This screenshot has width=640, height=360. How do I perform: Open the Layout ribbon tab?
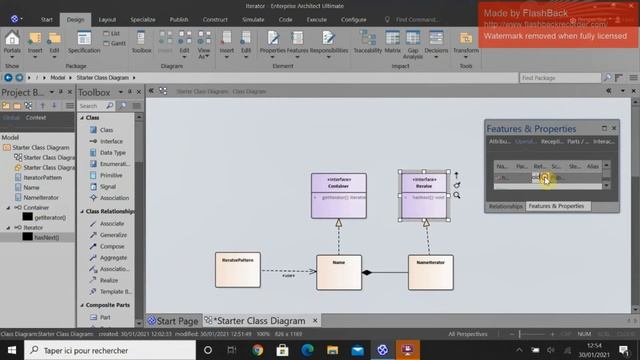pos(107,20)
